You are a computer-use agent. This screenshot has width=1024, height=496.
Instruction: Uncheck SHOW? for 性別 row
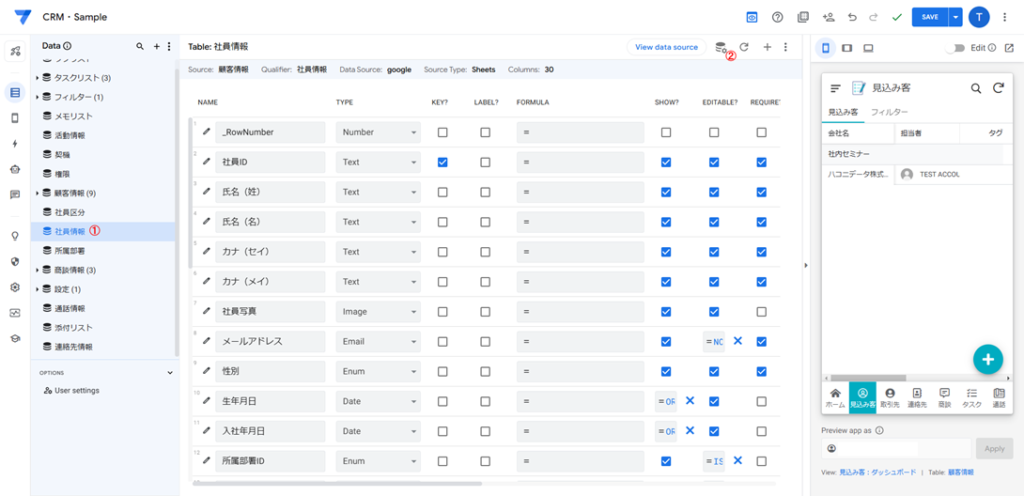tap(665, 371)
